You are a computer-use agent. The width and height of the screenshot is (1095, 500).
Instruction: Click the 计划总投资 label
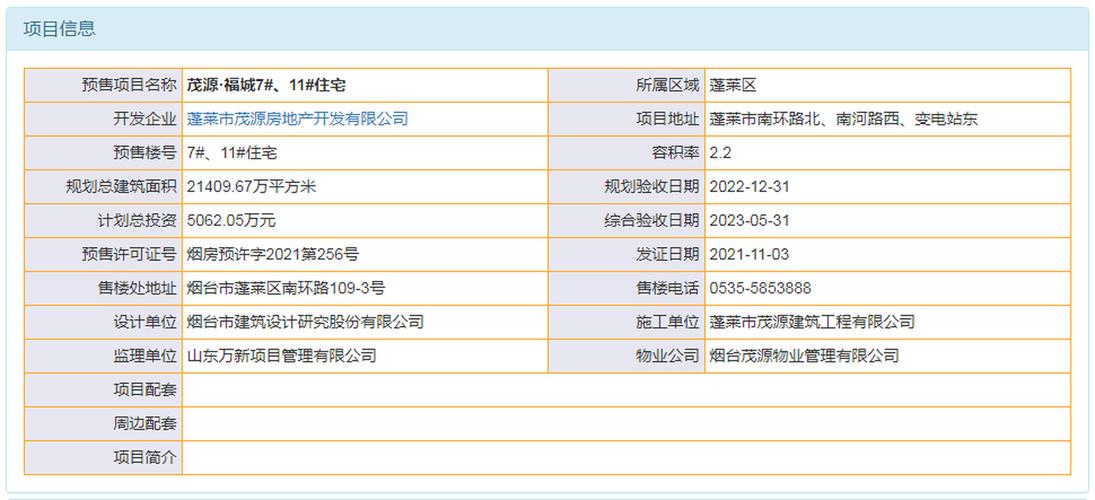tap(137, 221)
